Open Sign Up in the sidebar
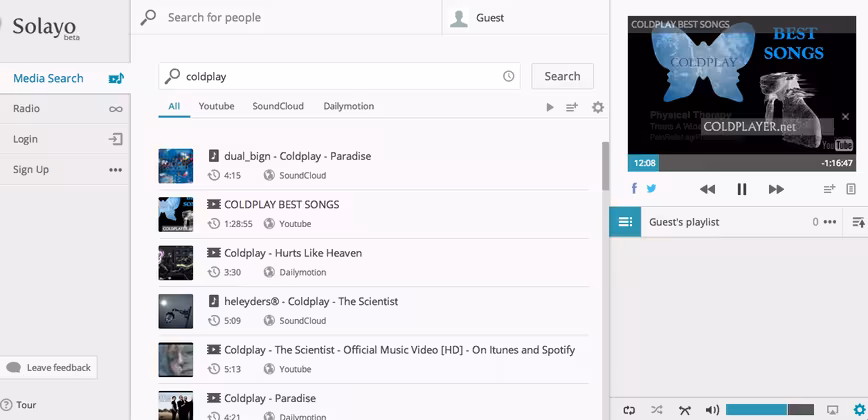 (64, 169)
